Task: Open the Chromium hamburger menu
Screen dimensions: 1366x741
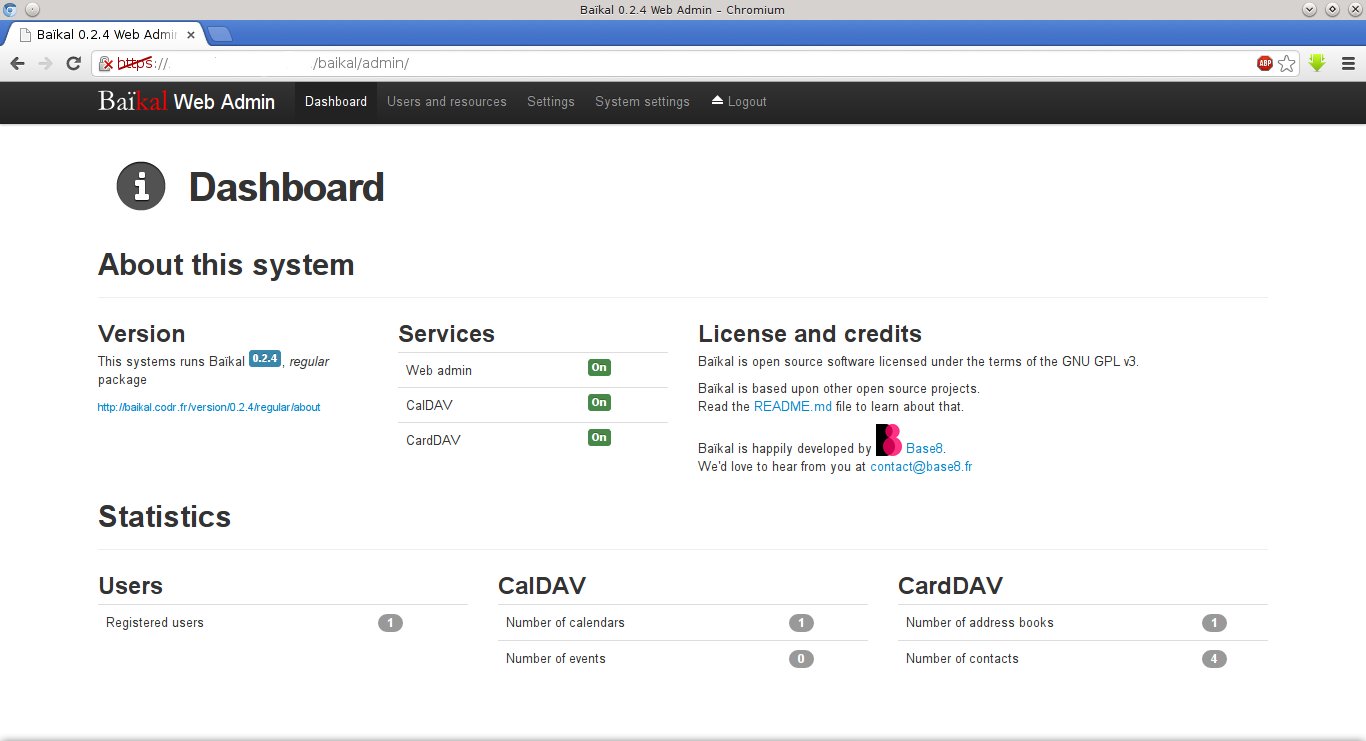Action: pyautogui.click(x=1347, y=63)
